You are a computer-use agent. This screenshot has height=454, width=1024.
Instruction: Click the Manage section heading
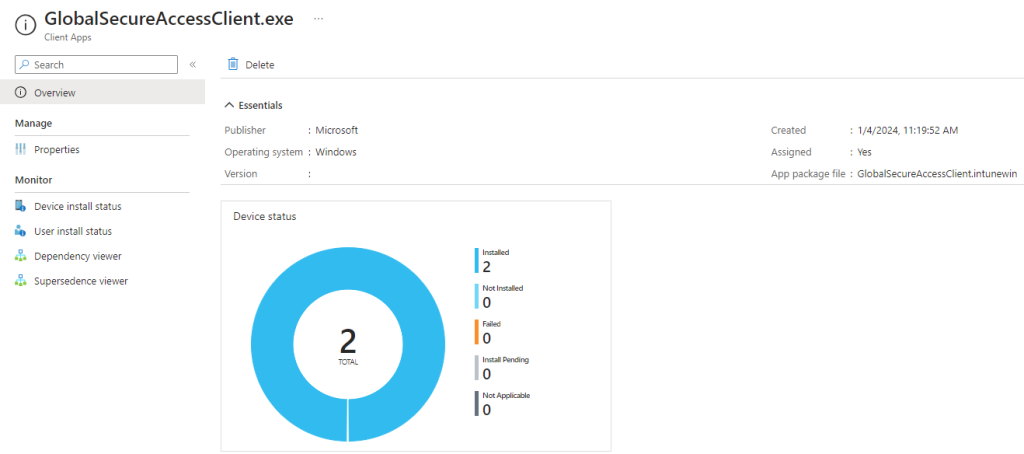pos(33,123)
